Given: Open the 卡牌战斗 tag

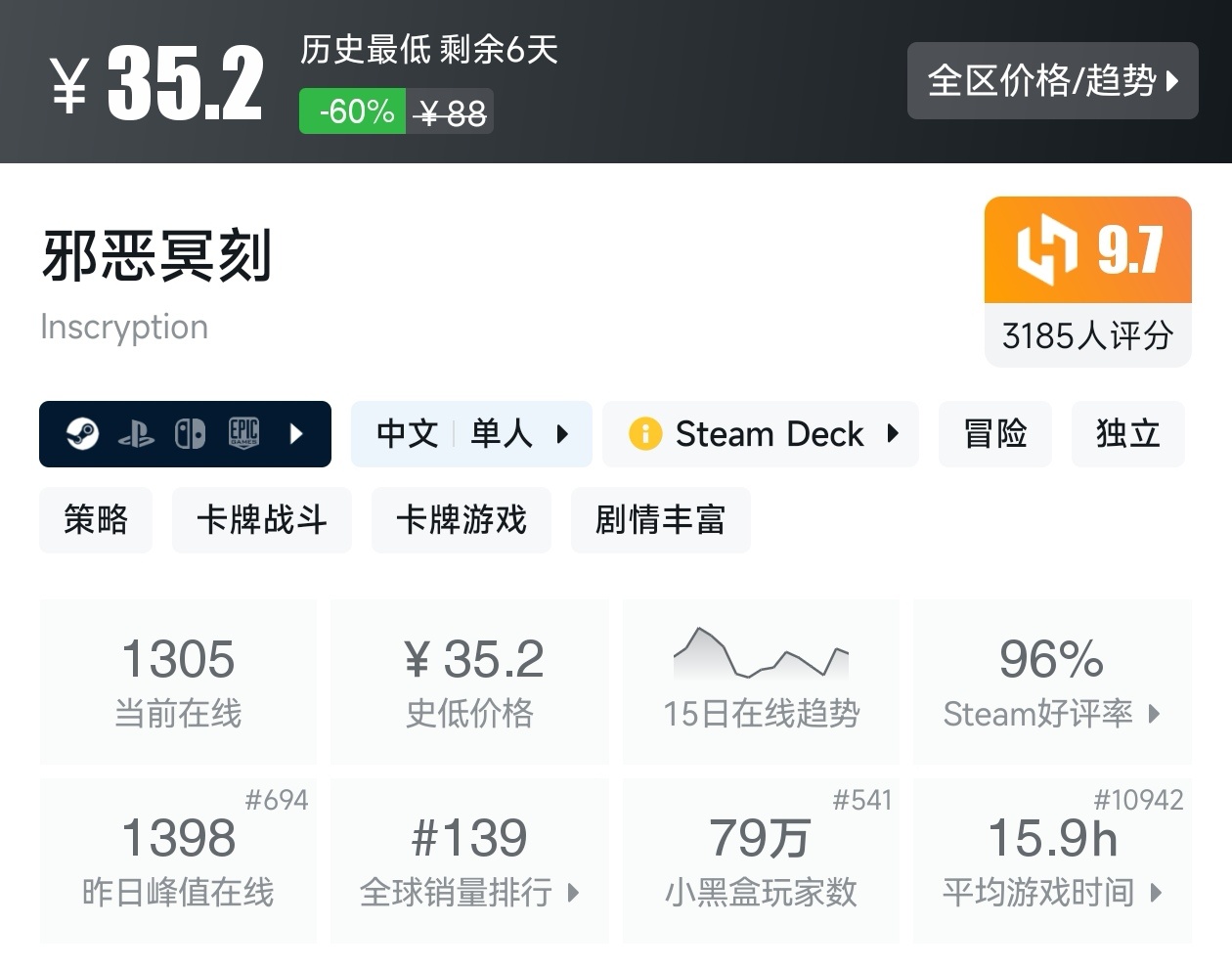Looking at the screenshot, I should (x=261, y=519).
